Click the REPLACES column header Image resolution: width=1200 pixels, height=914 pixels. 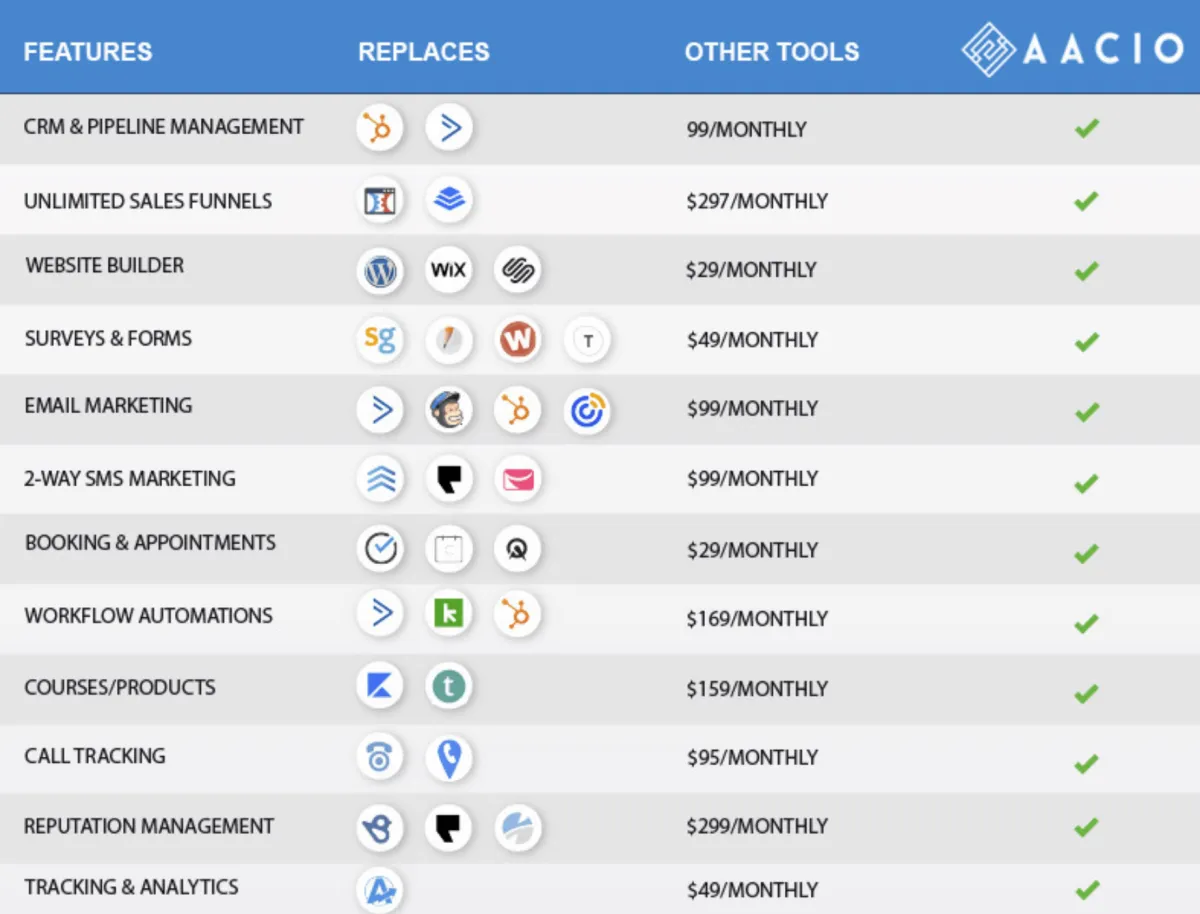(x=424, y=52)
